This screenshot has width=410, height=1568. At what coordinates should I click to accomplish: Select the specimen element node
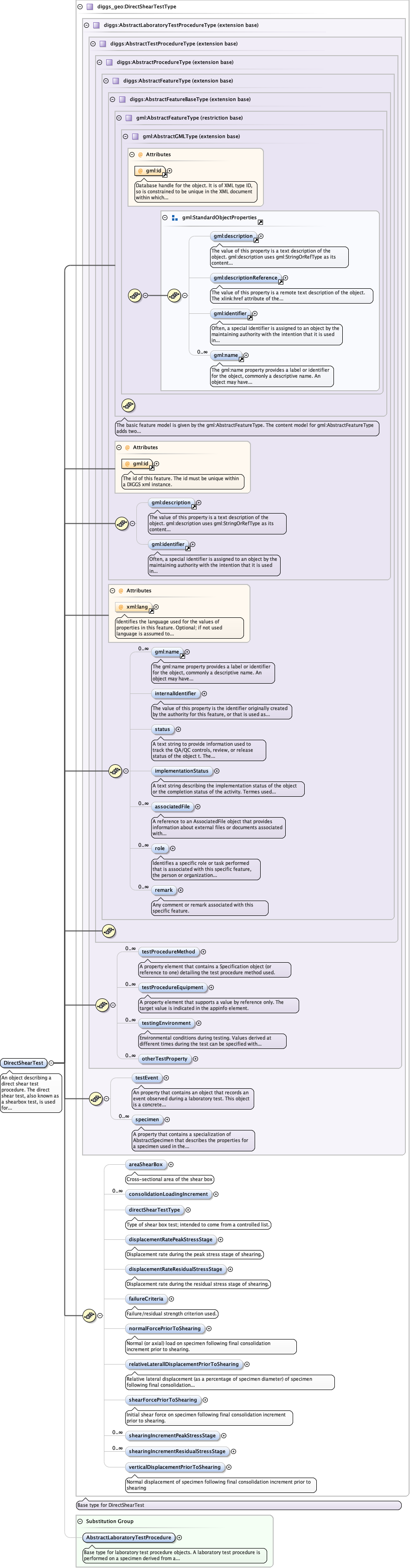click(x=147, y=1119)
